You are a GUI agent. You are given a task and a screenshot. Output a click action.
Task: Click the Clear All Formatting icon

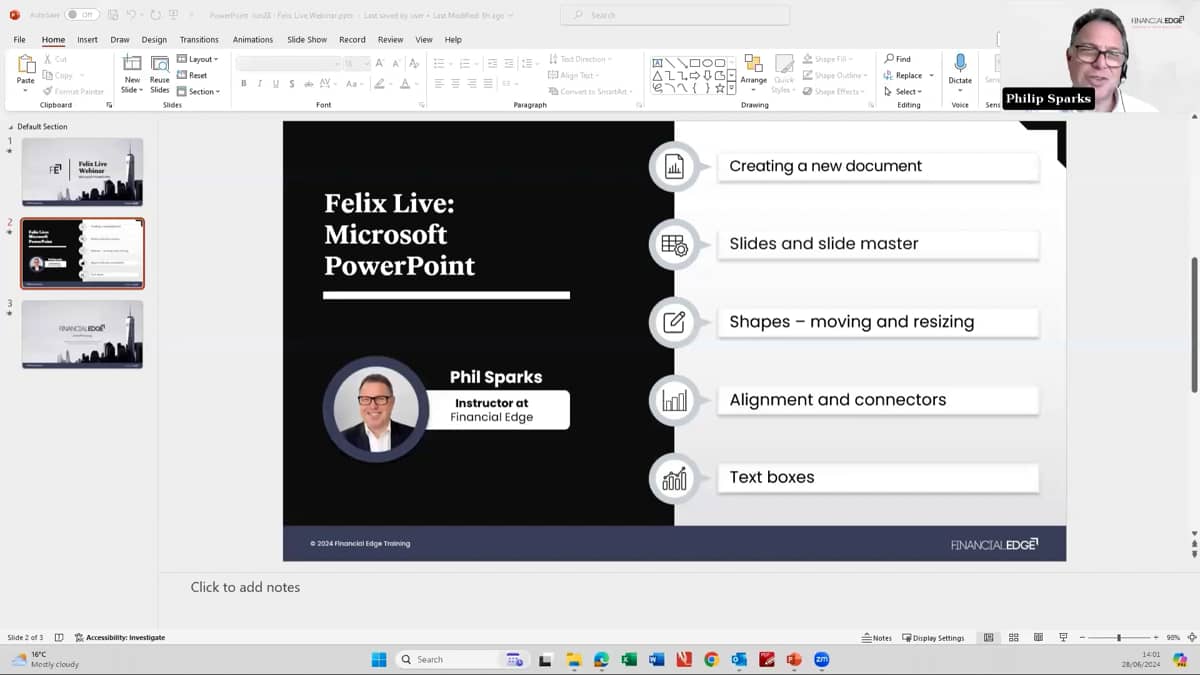coord(415,63)
